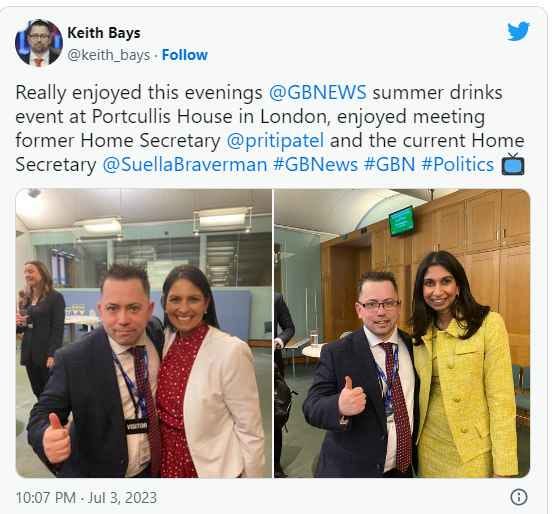Click the green wall screen in right photo

click(x=402, y=221)
